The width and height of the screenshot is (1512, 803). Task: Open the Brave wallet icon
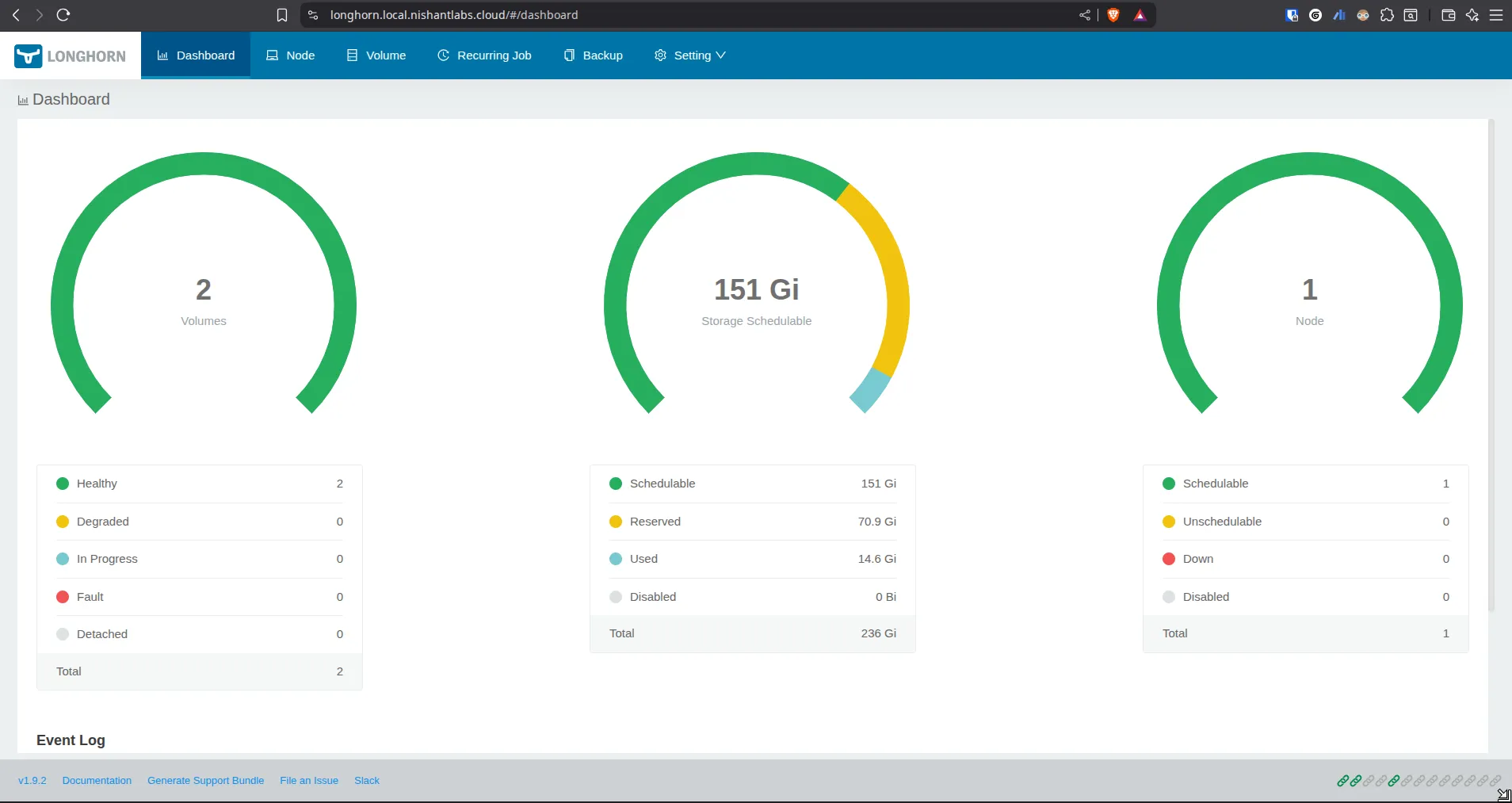coord(1448,15)
